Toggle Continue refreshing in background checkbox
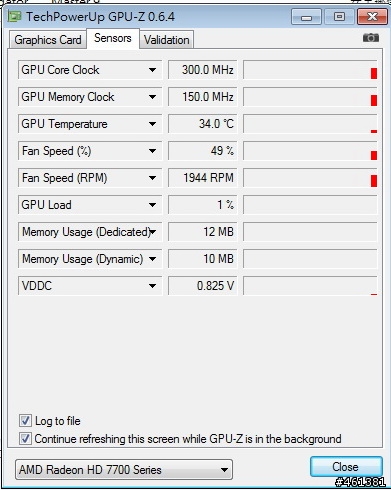The image size is (391, 490). [25, 439]
